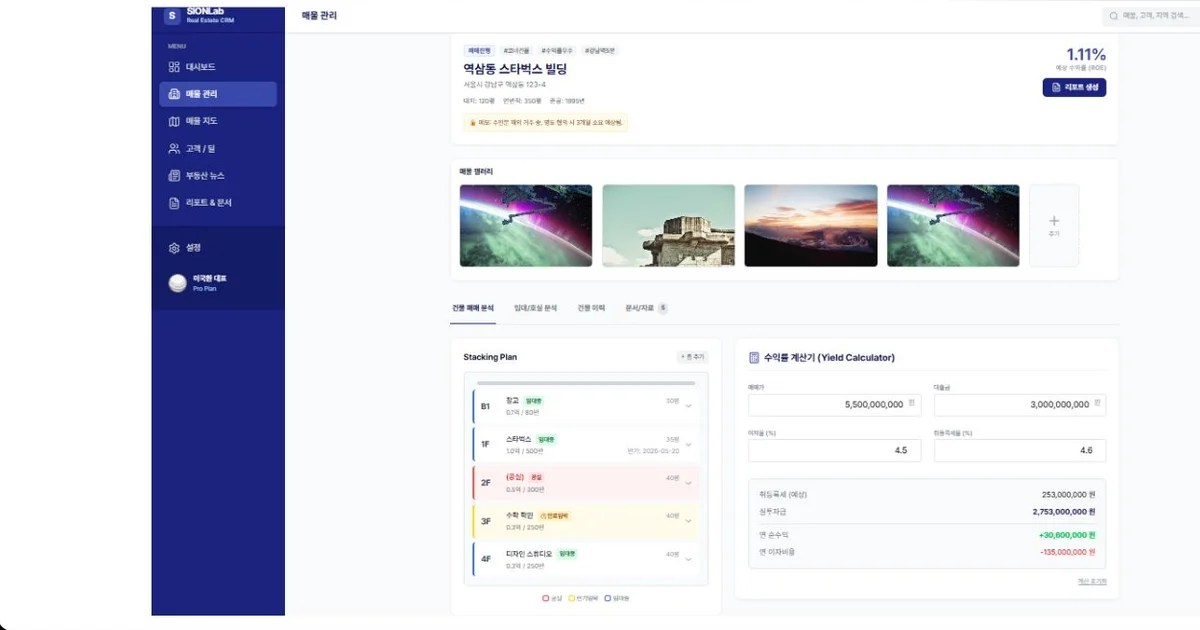Switch to the 문서/자료 tab

point(646,308)
